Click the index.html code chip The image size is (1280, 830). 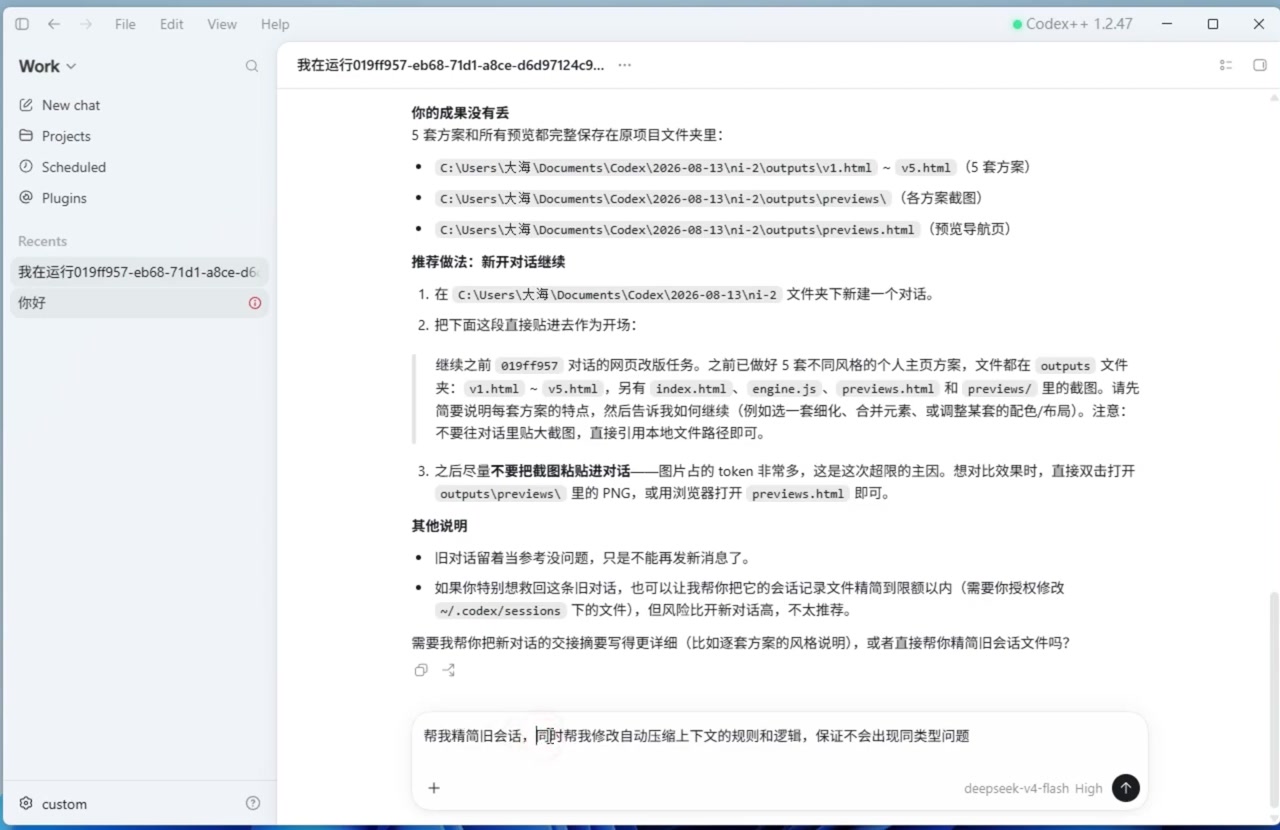coord(691,389)
